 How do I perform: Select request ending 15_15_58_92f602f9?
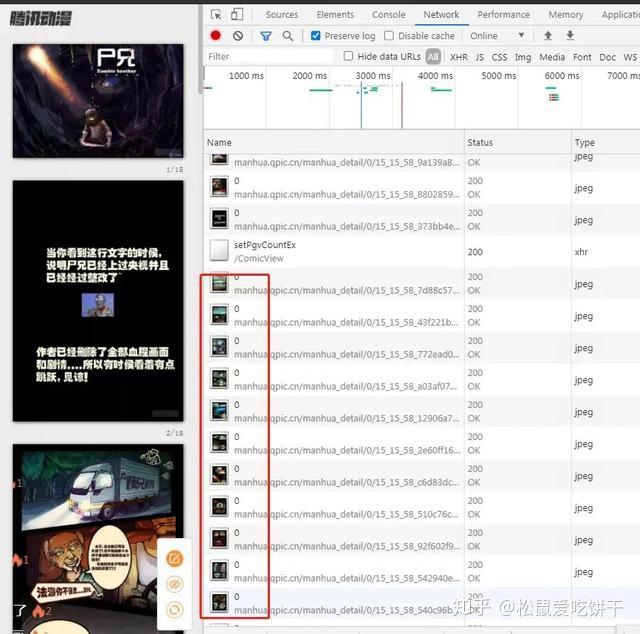click(422, 539)
